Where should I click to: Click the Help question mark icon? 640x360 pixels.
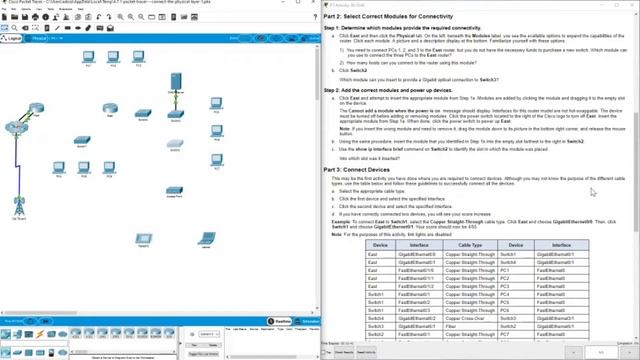[315, 17]
